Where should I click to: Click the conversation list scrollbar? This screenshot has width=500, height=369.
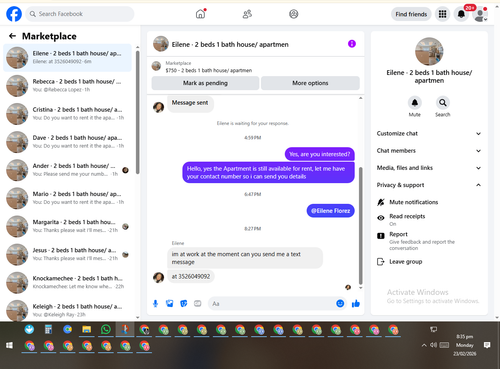pyautogui.click(x=137, y=112)
